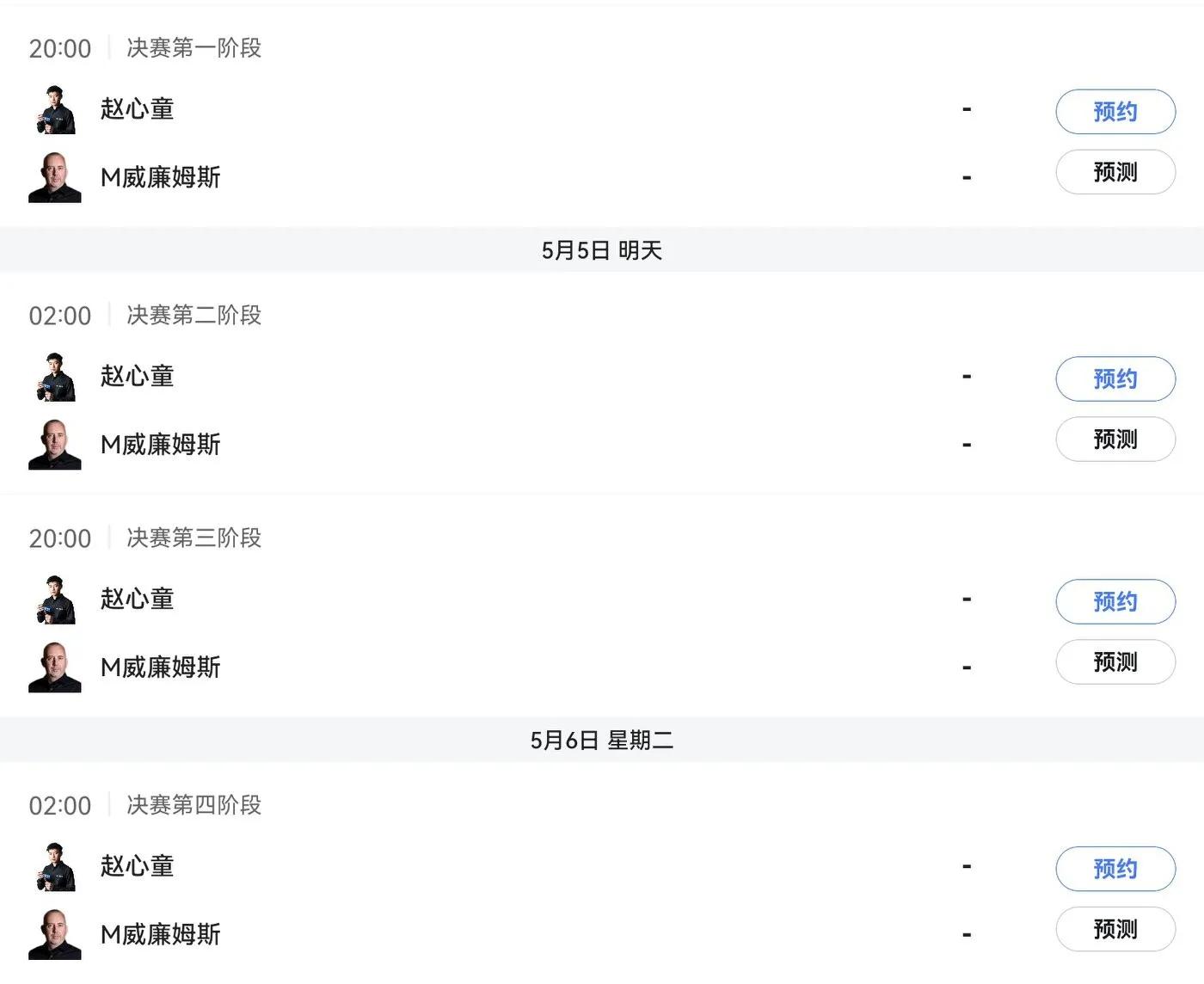Open 预测 for 决赛第四阶段 match

point(1115,929)
